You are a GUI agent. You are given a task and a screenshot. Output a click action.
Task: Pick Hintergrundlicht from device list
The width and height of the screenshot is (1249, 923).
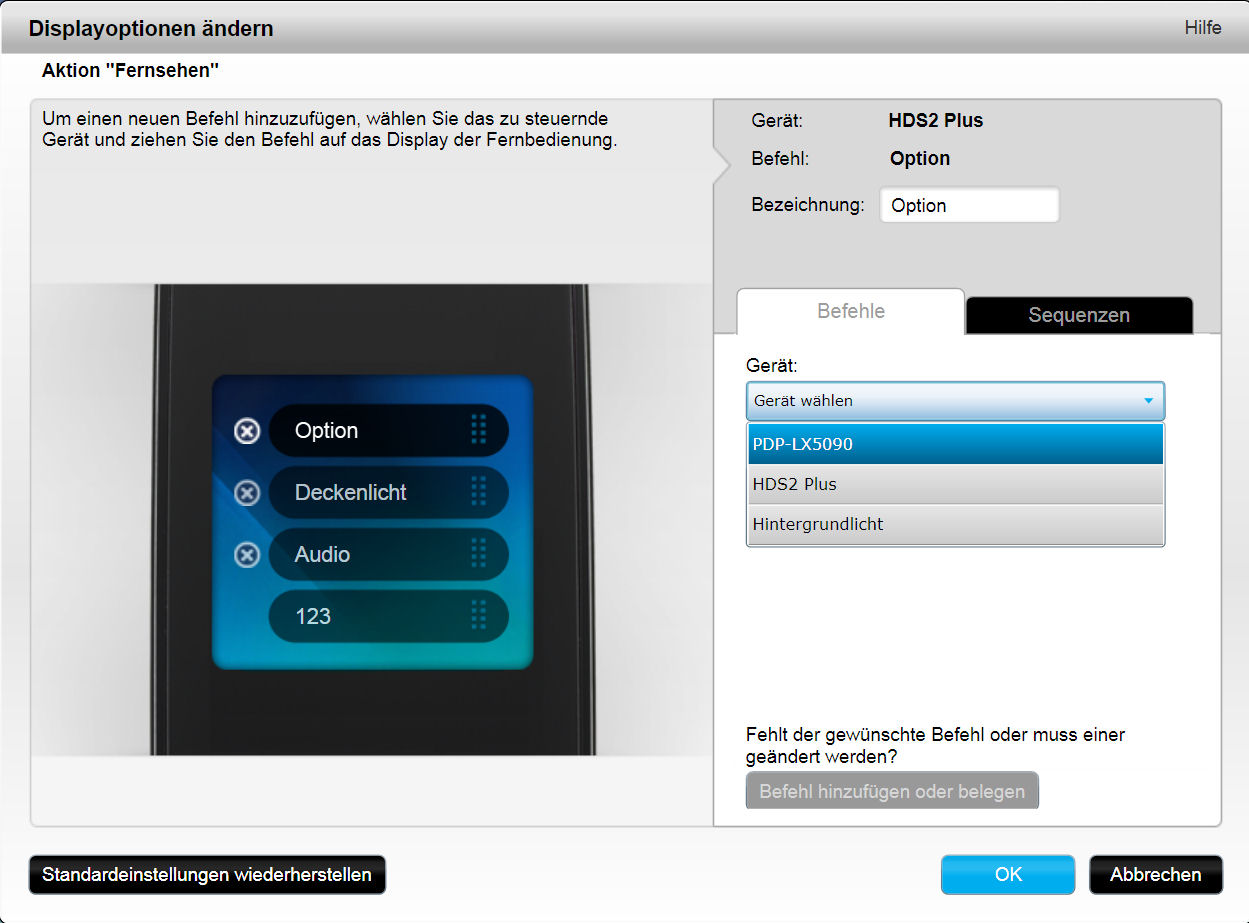click(955, 524)
